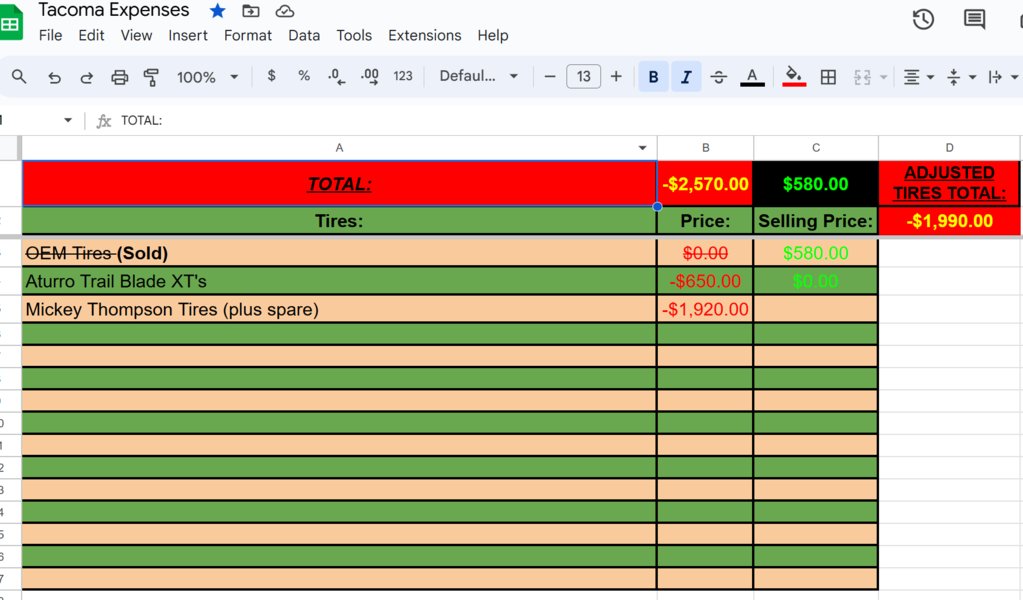
Task: Select Aturro Trail Blade XT's cell
Action: coord(339,281)
